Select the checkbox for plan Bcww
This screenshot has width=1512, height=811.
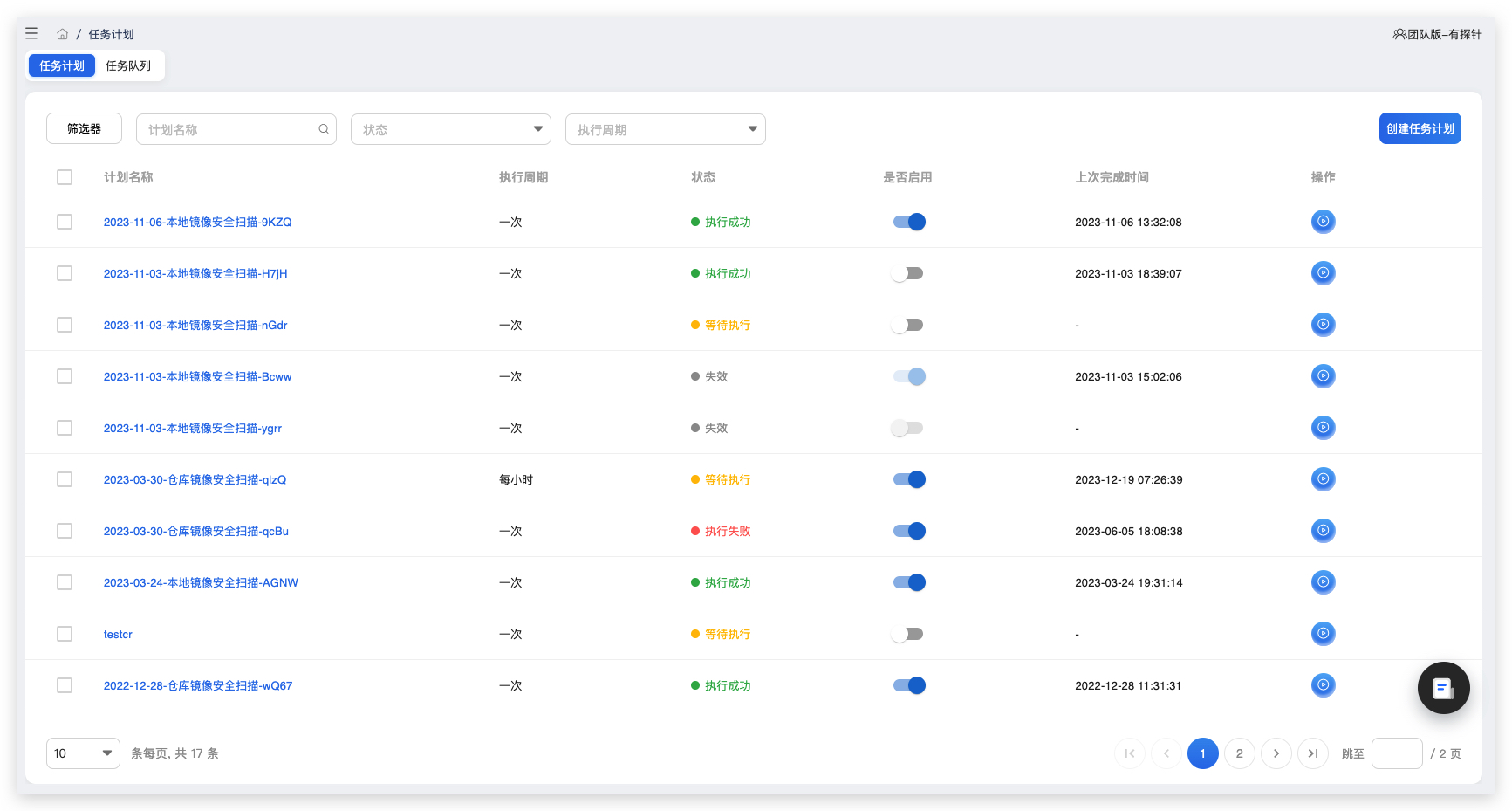coord(65,376)
